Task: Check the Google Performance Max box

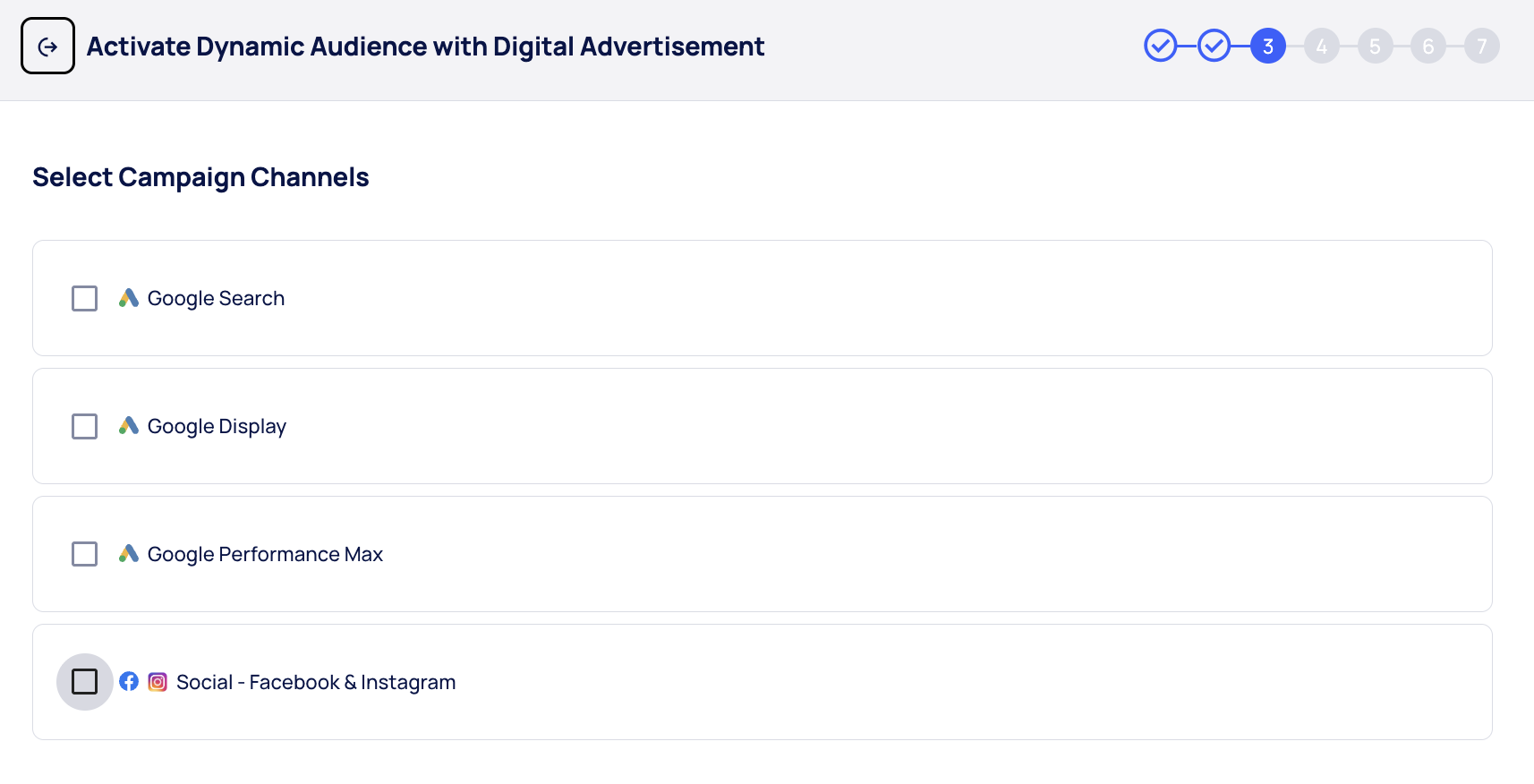Action: point(85,554)
